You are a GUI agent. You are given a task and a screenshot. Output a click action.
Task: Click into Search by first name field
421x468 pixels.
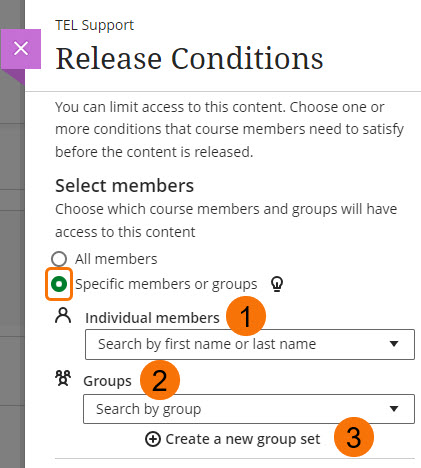click(x=250, y=344)
